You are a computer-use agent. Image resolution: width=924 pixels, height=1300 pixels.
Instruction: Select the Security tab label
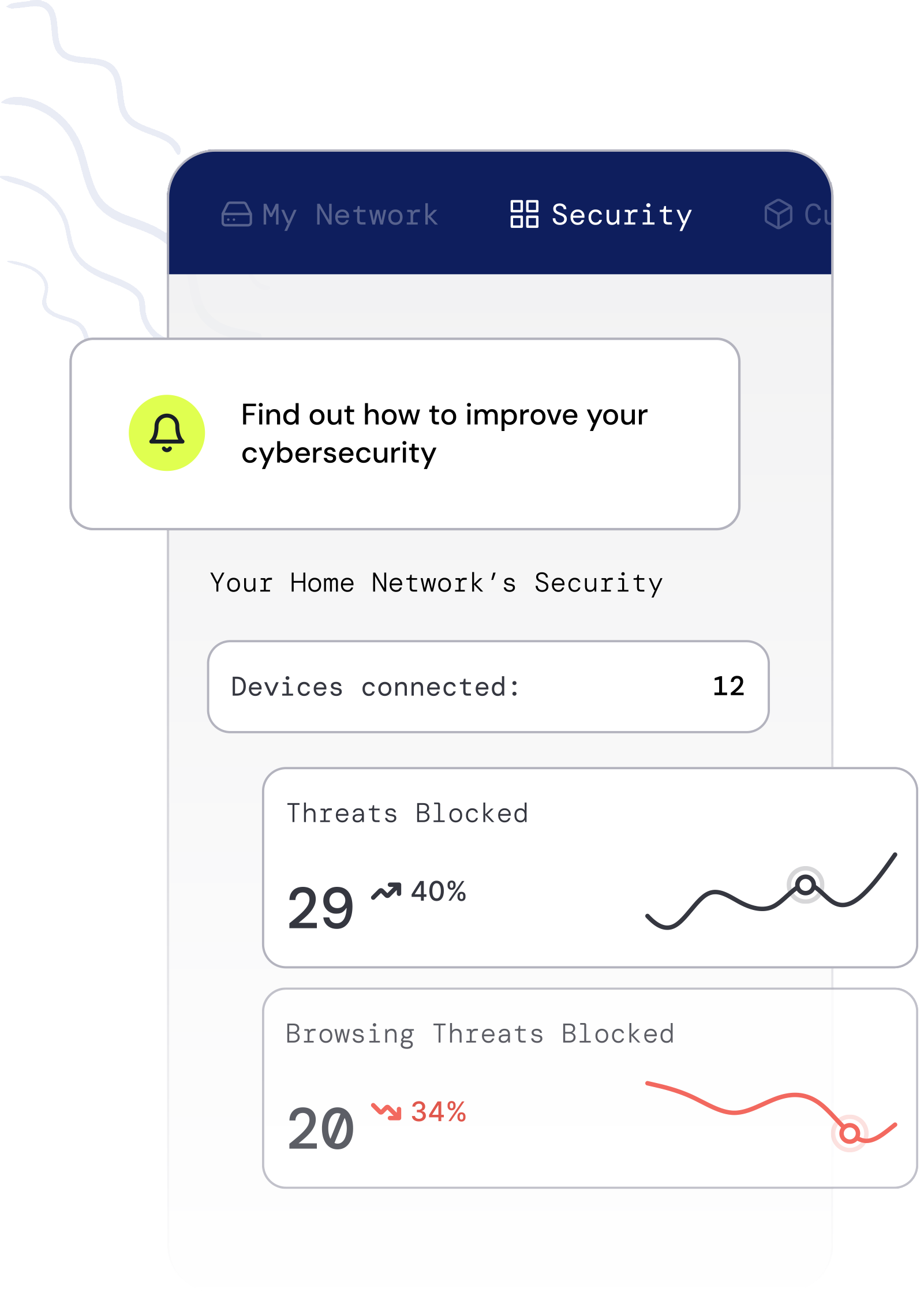[622, 215]
